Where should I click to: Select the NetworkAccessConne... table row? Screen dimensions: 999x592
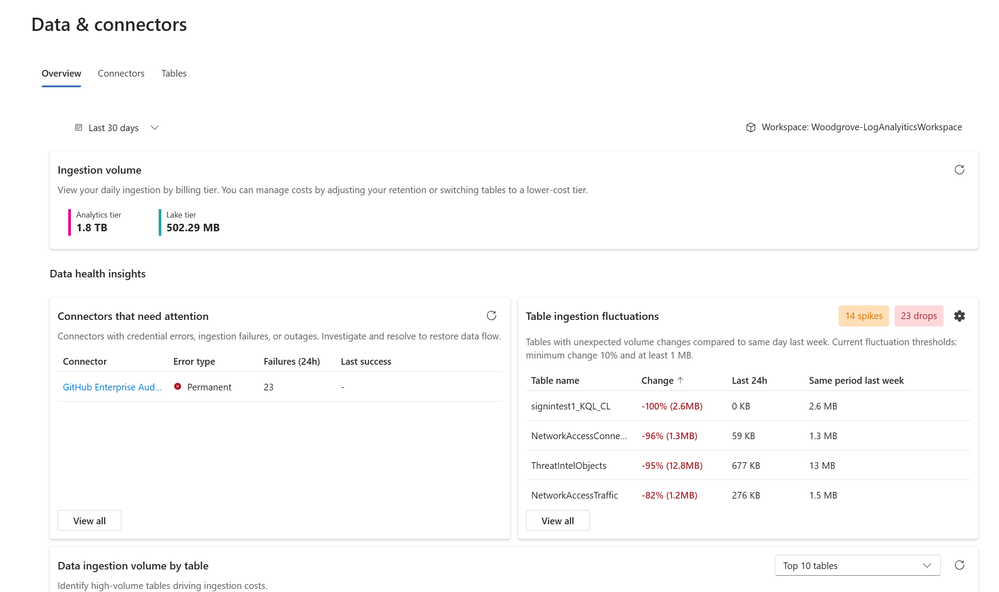pos(748,436)
